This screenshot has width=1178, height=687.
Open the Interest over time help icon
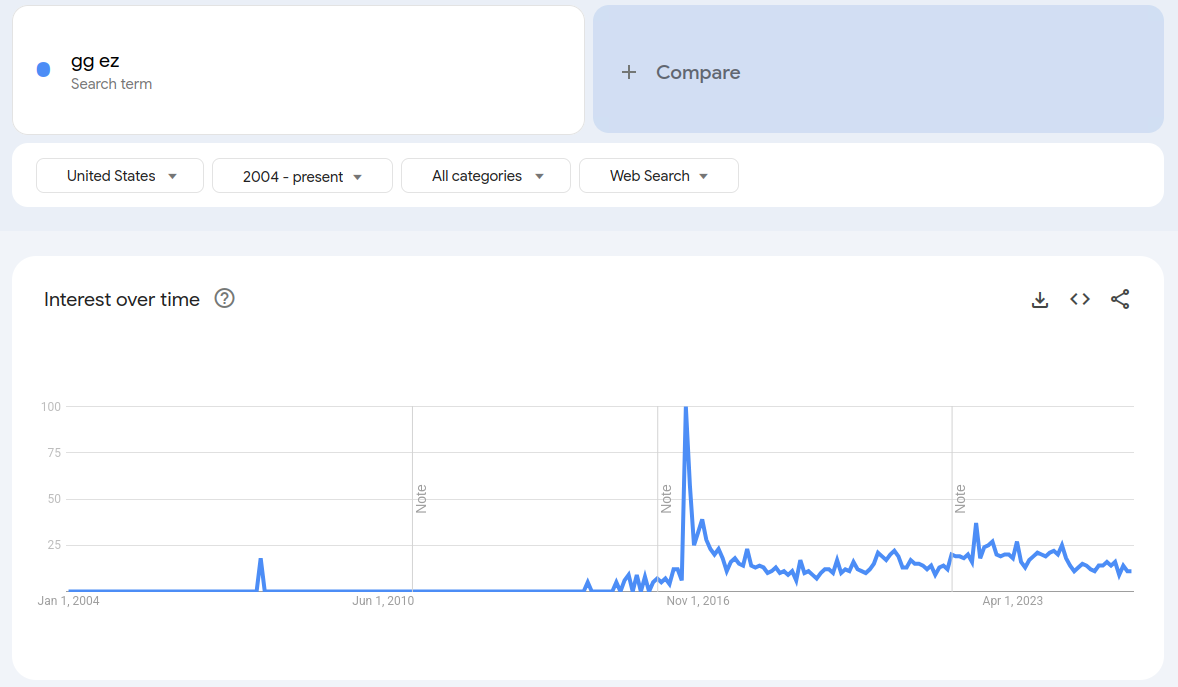click(224, 298)
